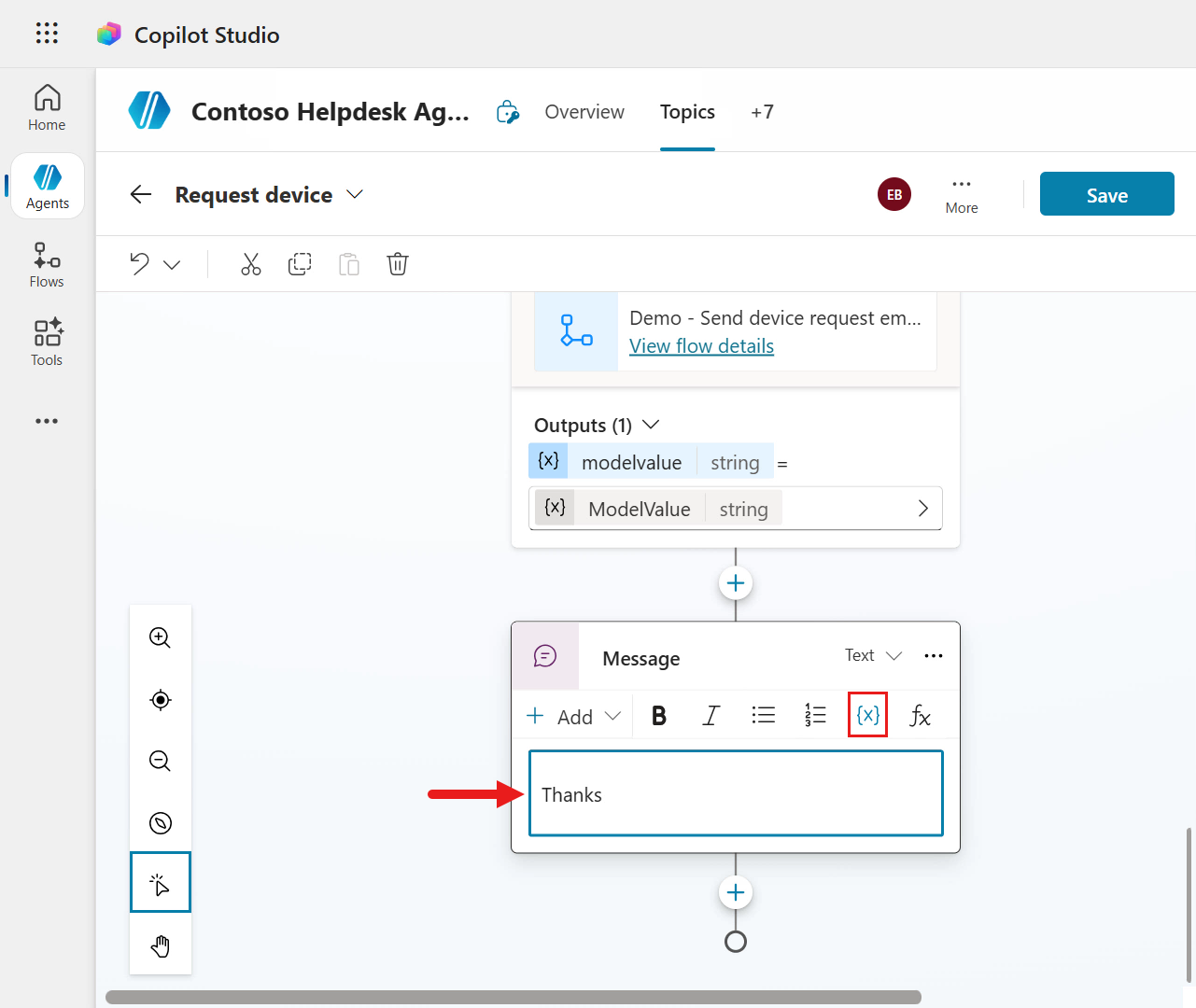
Task: Open Tools in the left navigation
Action: click(47, 343)
